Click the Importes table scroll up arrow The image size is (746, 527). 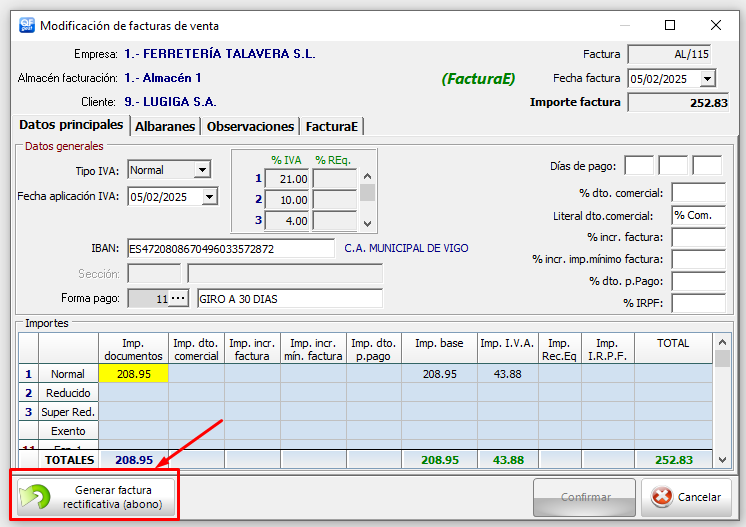[722, 342]
